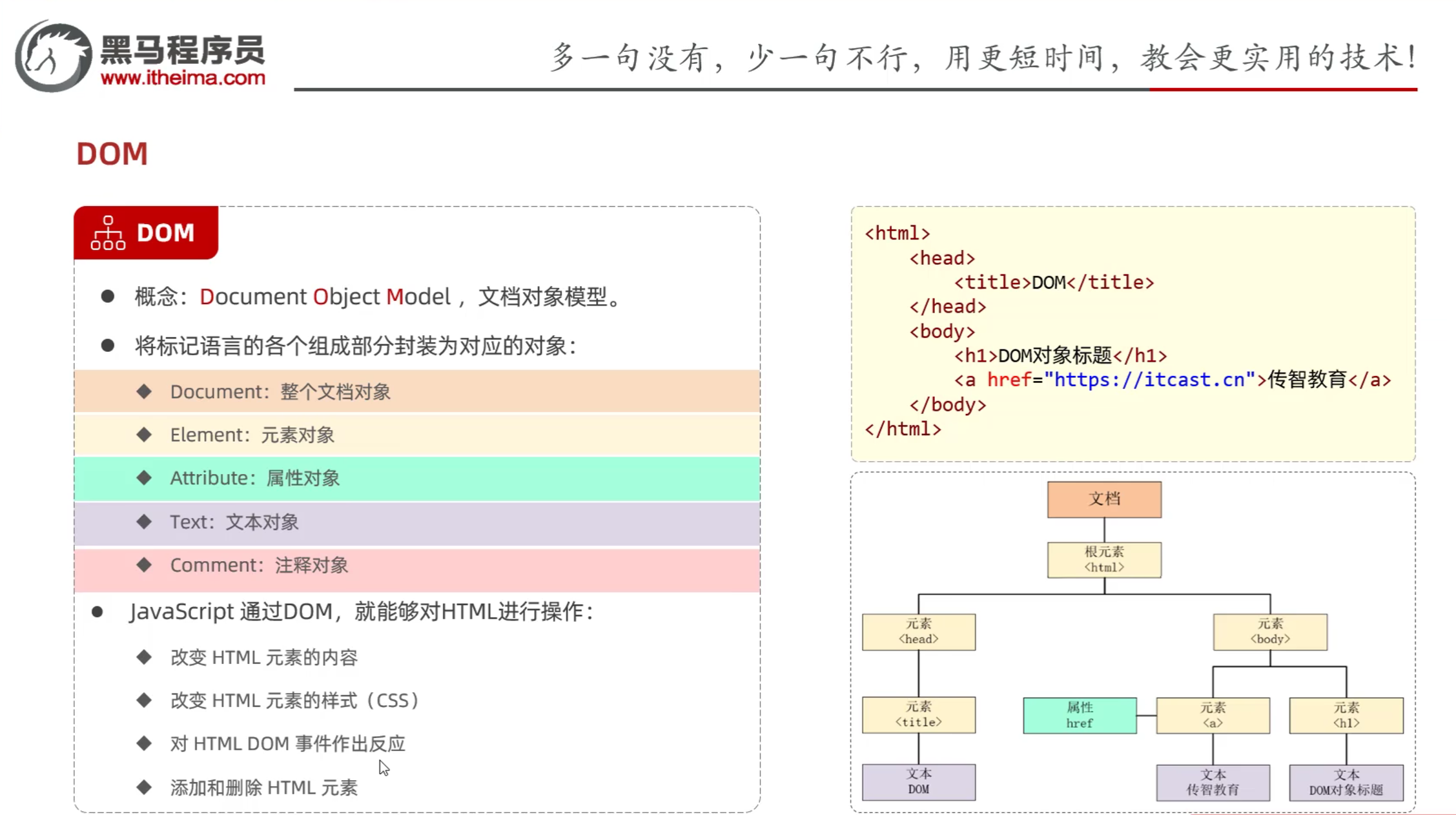The height and width of the screenshot is (815, 1456).
Task: Click the 元素 <title> node box
Action: click(918, 714)
